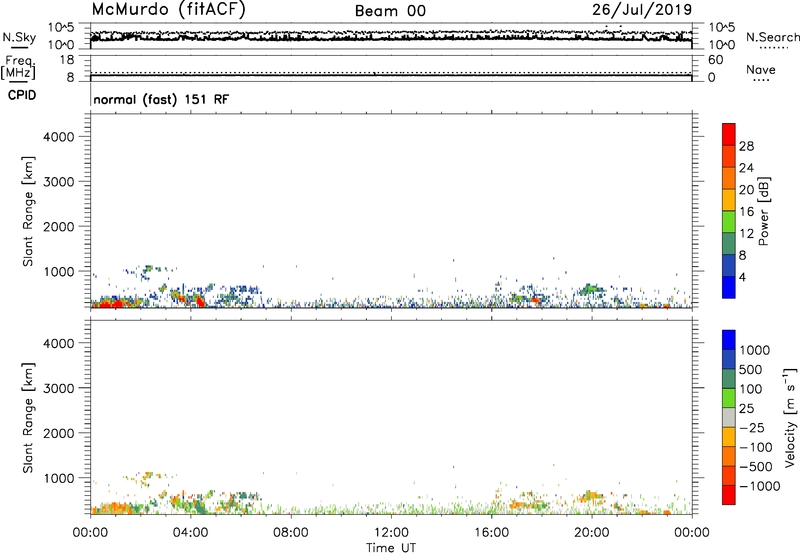Click the "100" label on velocity colorbar
800x554 pixels.
pyautogui.click(x=753, y=389)
